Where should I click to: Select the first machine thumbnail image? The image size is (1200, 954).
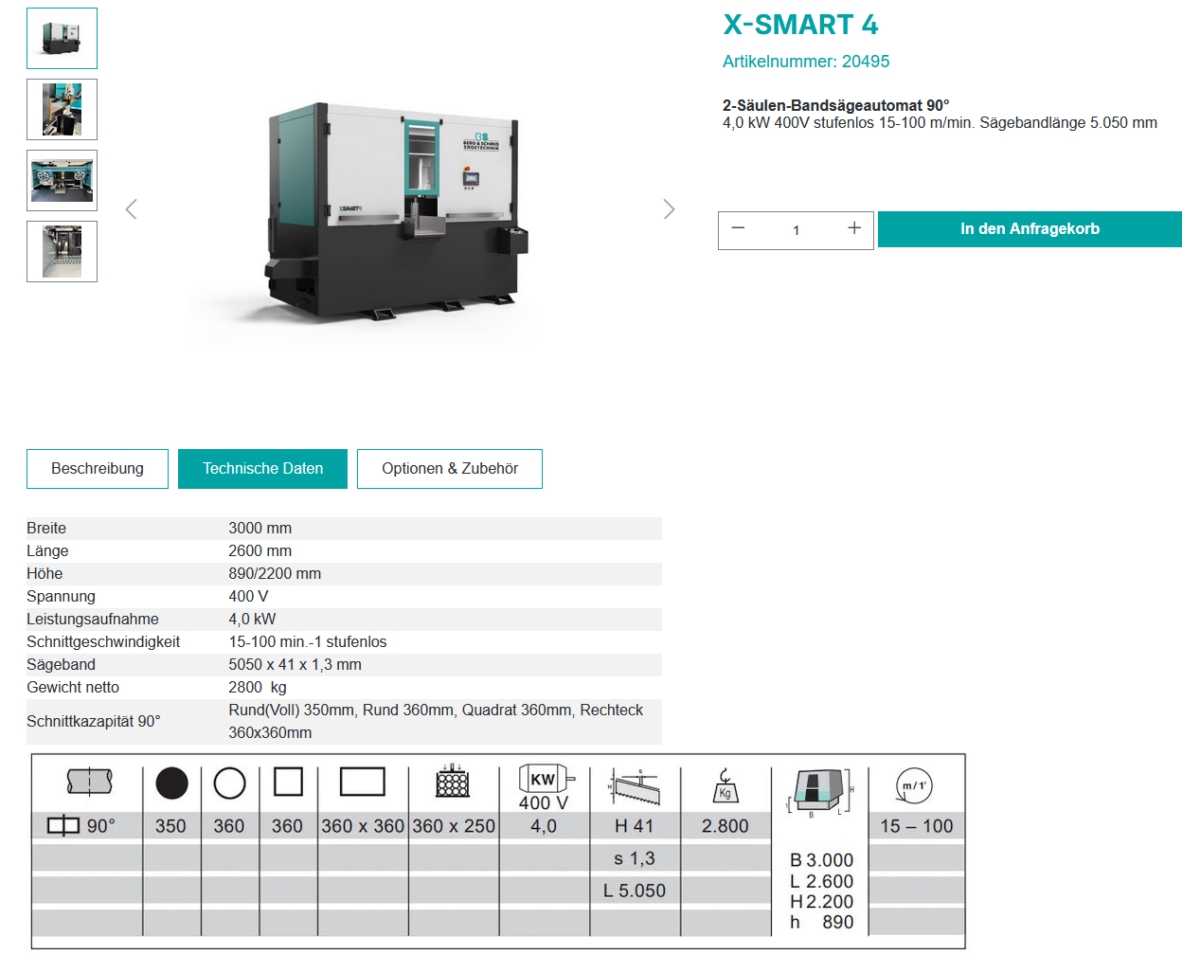click(62, 38)
